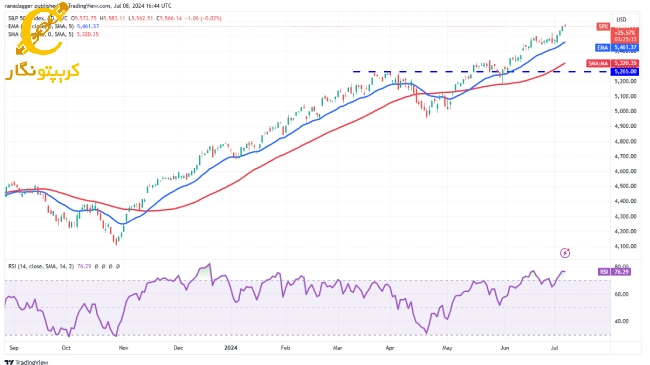Click the purple lightning bolt icon
Image resolution: width=650 pixels, height=365 pixels.
(x=565, y=253)
